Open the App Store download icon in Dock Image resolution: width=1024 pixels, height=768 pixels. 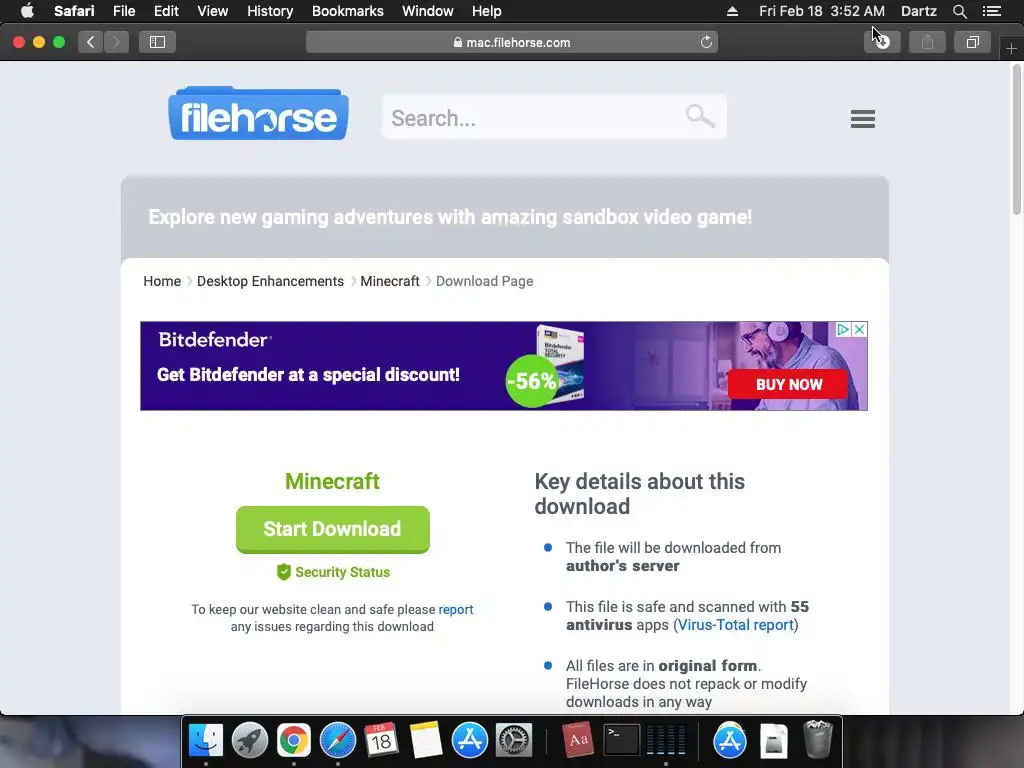point(729,741)
